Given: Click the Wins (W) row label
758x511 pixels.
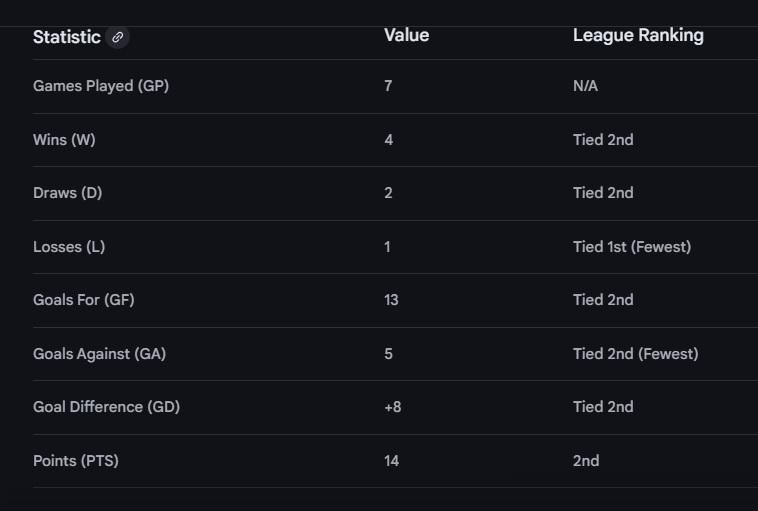Looking at the screenshot, I should click(64, 140).
